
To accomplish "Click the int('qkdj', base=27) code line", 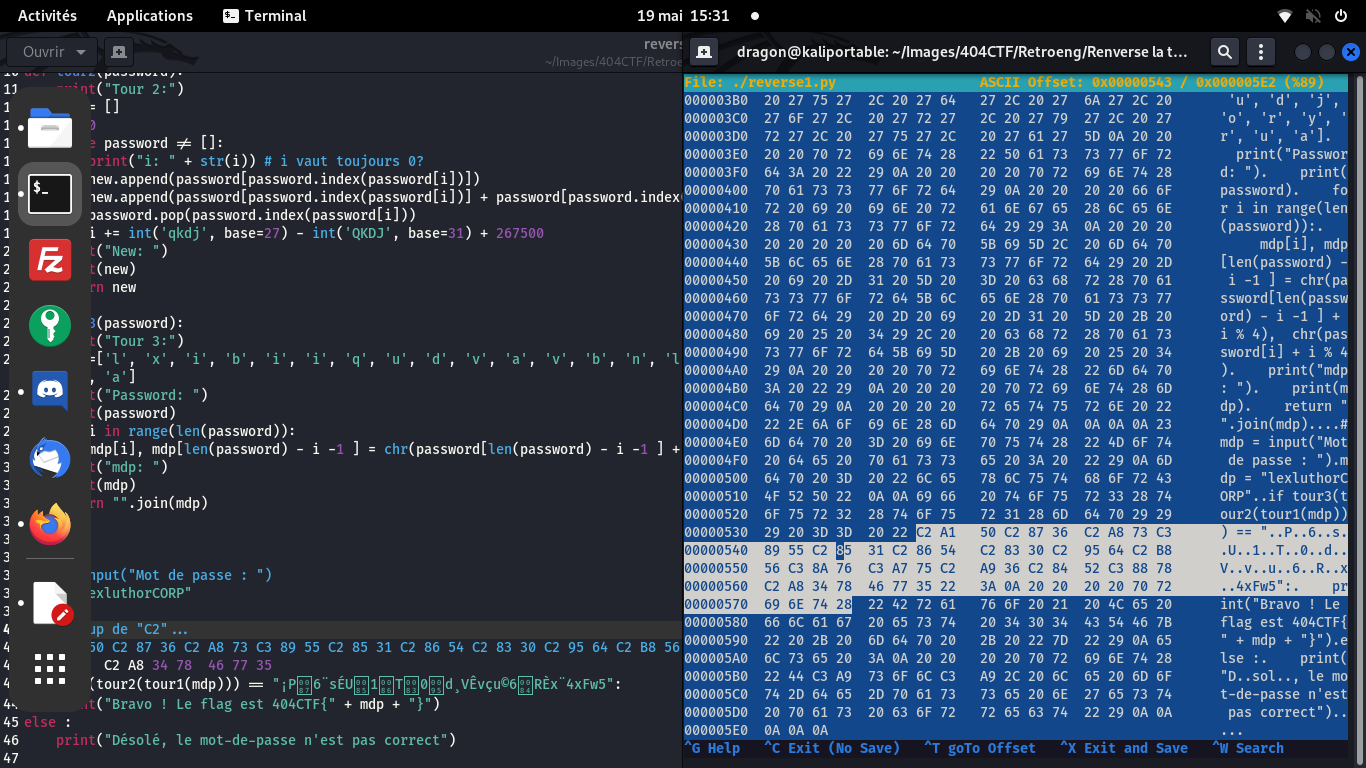I will [317, 233].
